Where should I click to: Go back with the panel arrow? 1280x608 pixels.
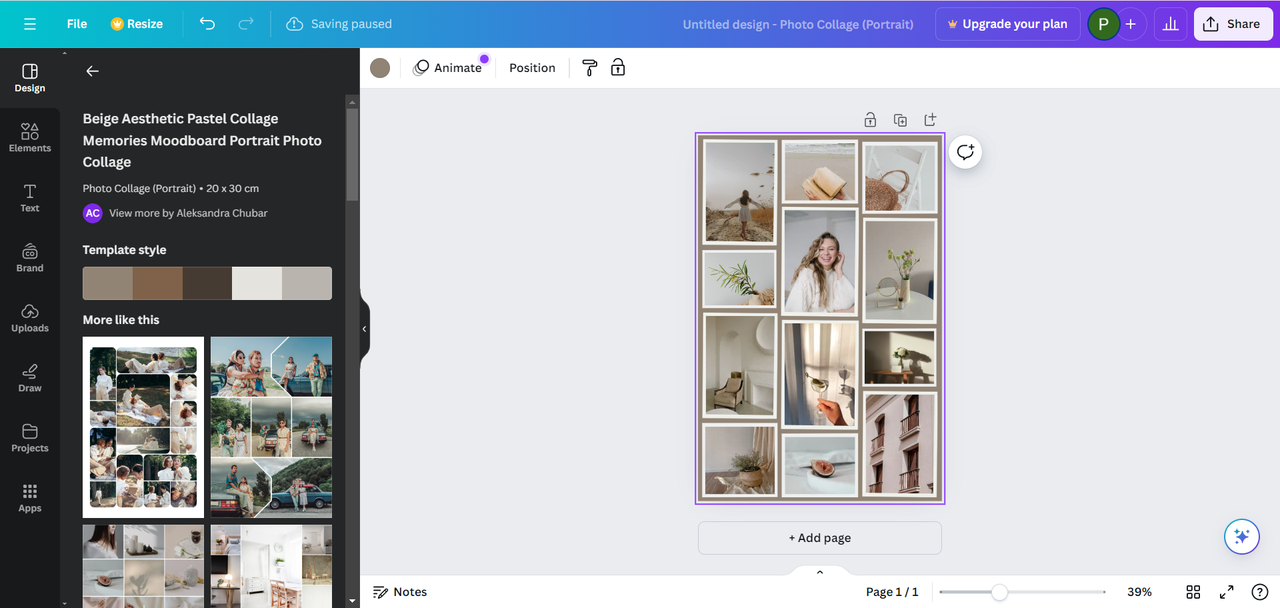tap(92, 71)
